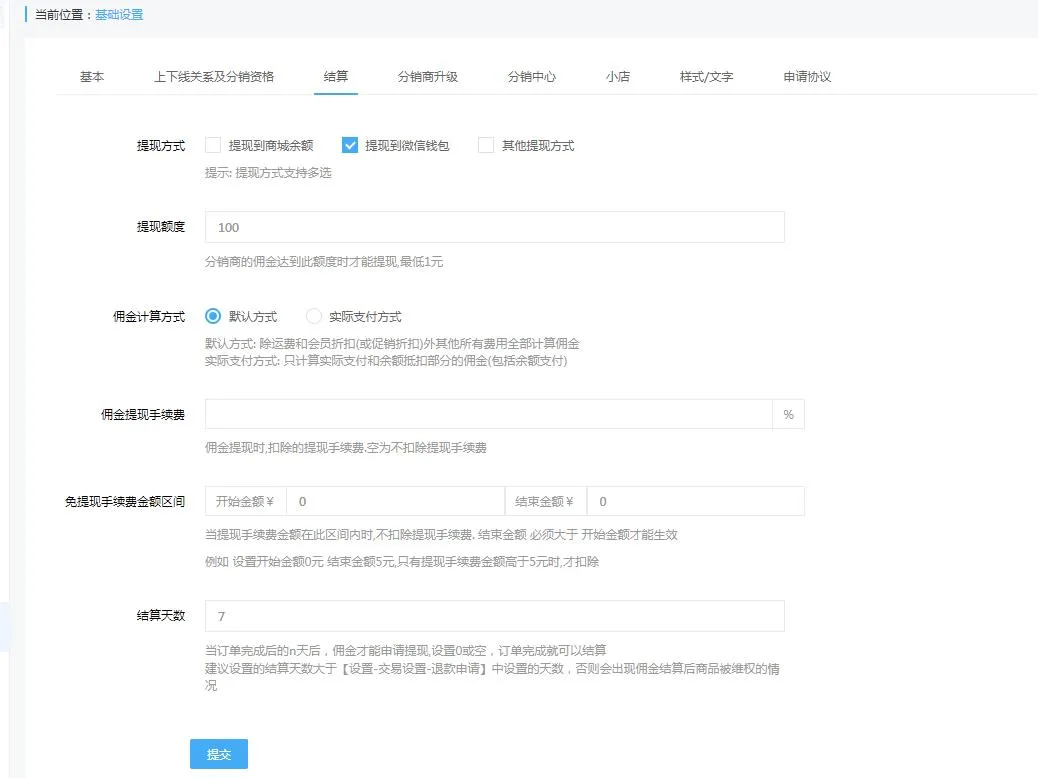This screenshot has width=1038, height=778.
Task: Check 提现到商城余额 checkbox
Action: [x=213, y=145]
